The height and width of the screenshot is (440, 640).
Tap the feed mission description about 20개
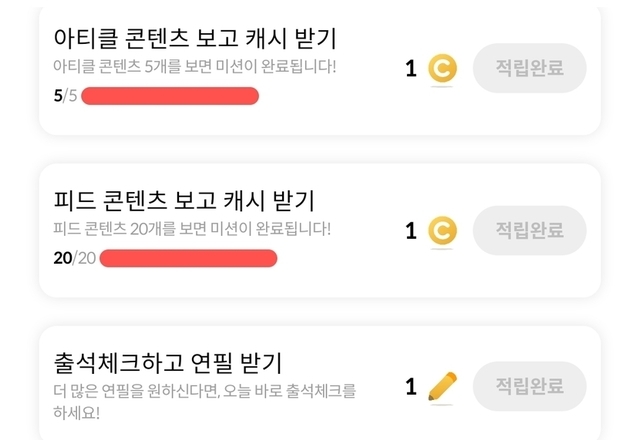(x=191, y=229)
